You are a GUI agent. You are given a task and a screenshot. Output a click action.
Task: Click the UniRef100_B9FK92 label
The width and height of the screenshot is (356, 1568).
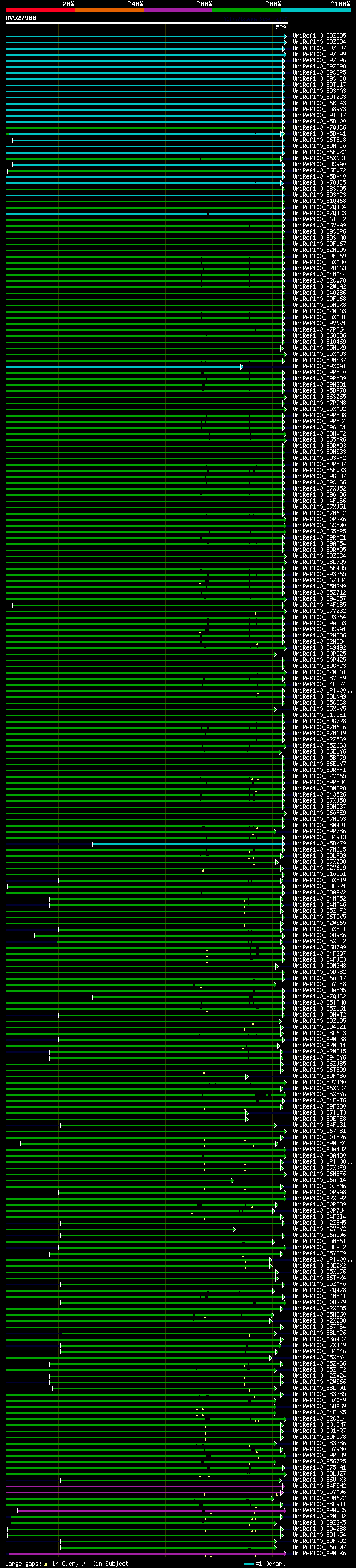point(319,1541)
